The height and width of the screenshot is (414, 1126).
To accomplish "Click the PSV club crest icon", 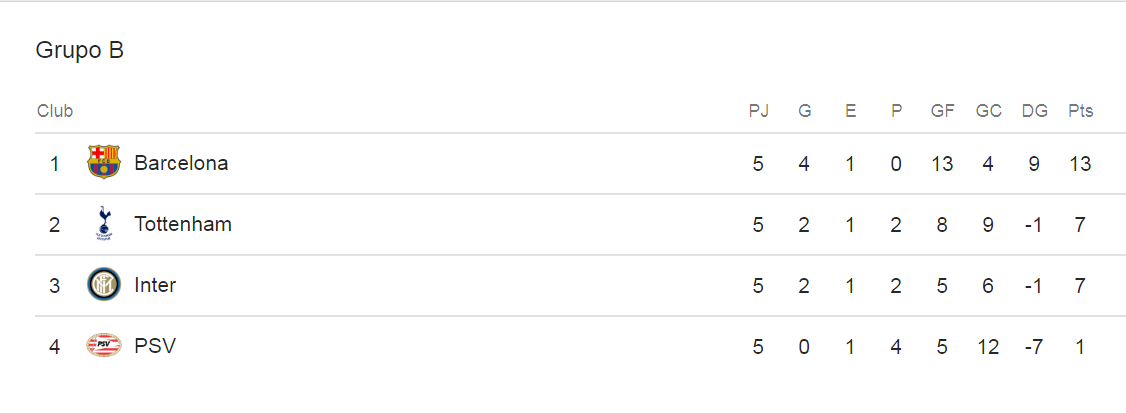I will [103, 346].
